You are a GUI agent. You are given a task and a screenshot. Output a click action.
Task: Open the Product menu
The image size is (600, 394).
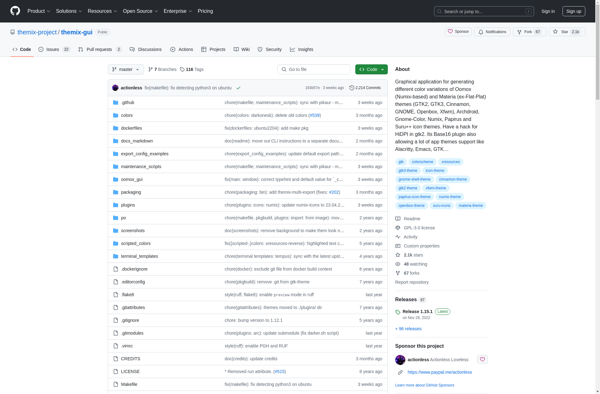point(38,11)
